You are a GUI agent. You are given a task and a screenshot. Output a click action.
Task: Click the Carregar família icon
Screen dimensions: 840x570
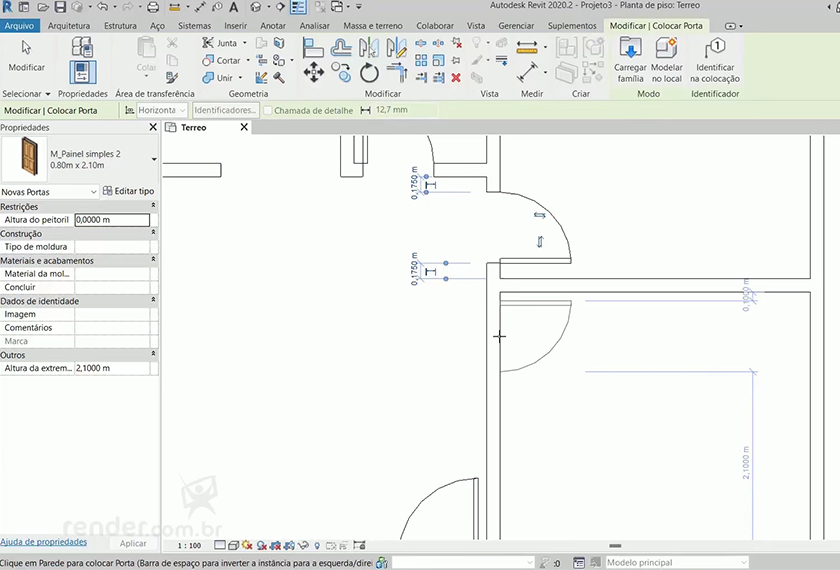click(630, 50)
